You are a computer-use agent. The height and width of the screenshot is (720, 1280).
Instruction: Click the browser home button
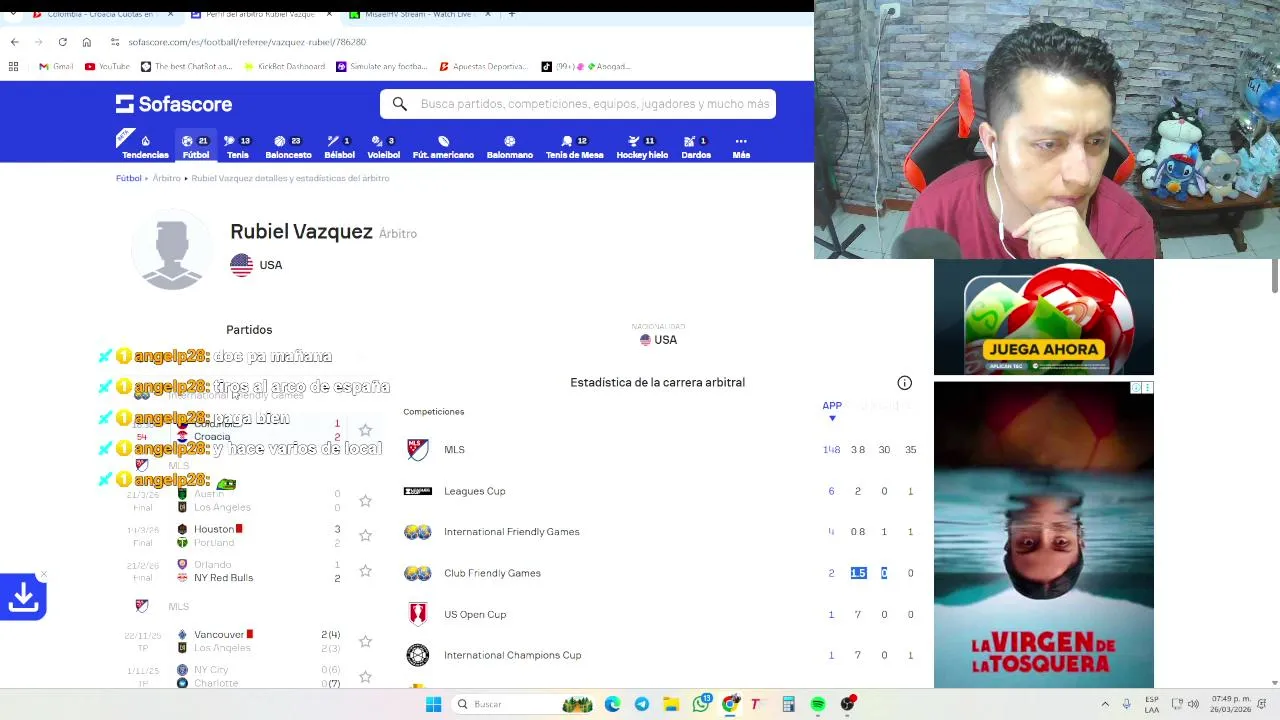86,42
